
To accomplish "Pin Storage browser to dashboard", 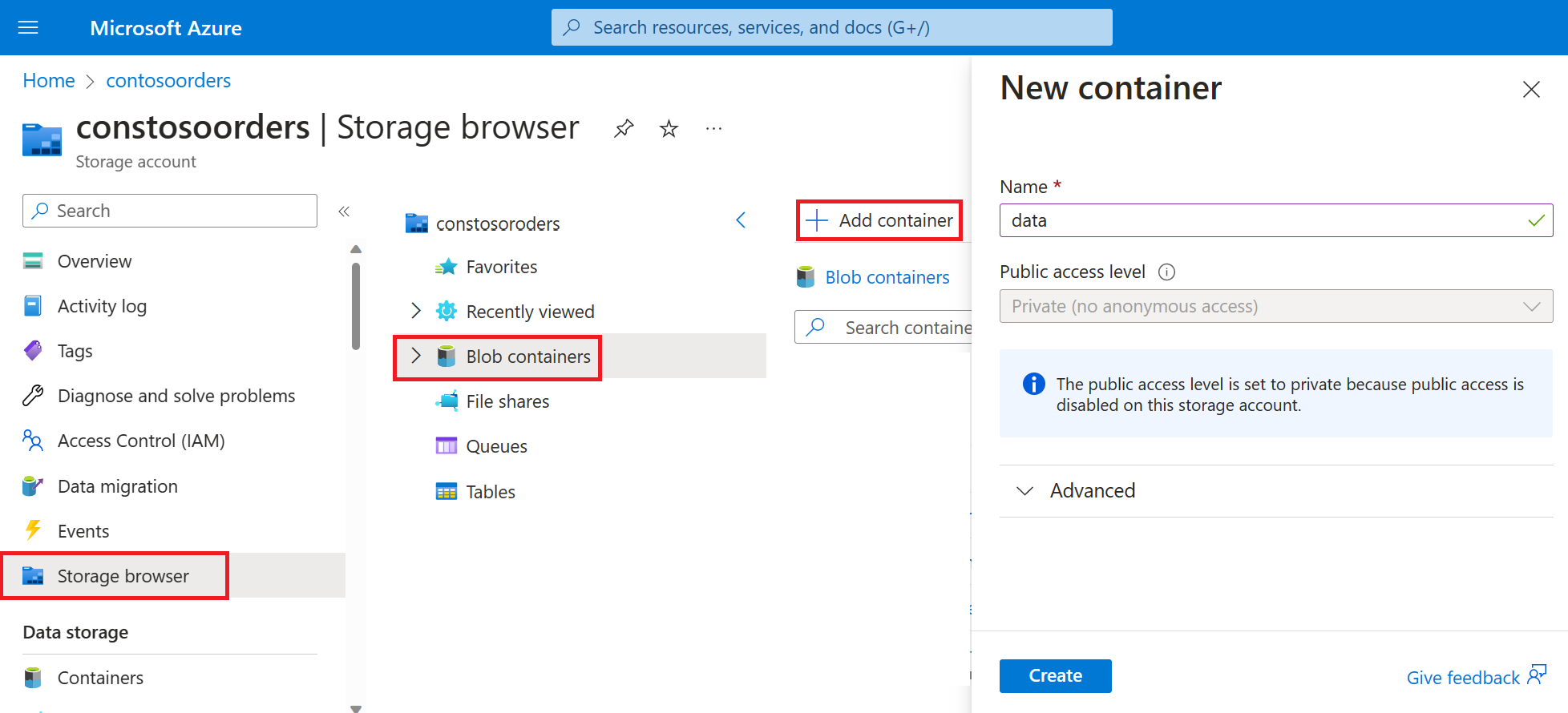I will (624, 128).
